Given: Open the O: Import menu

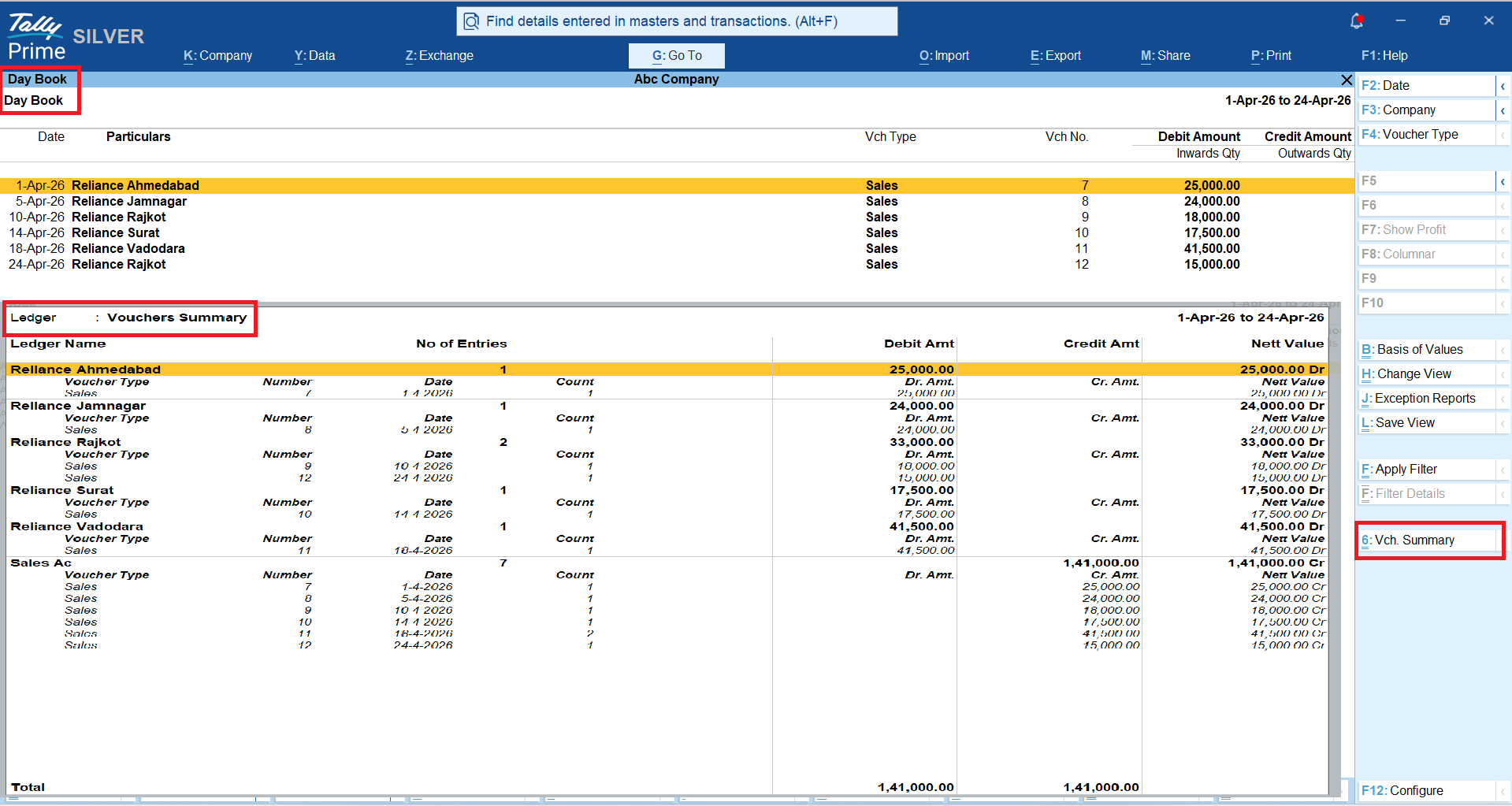Looking at the screenshot, I should (944, 55).
